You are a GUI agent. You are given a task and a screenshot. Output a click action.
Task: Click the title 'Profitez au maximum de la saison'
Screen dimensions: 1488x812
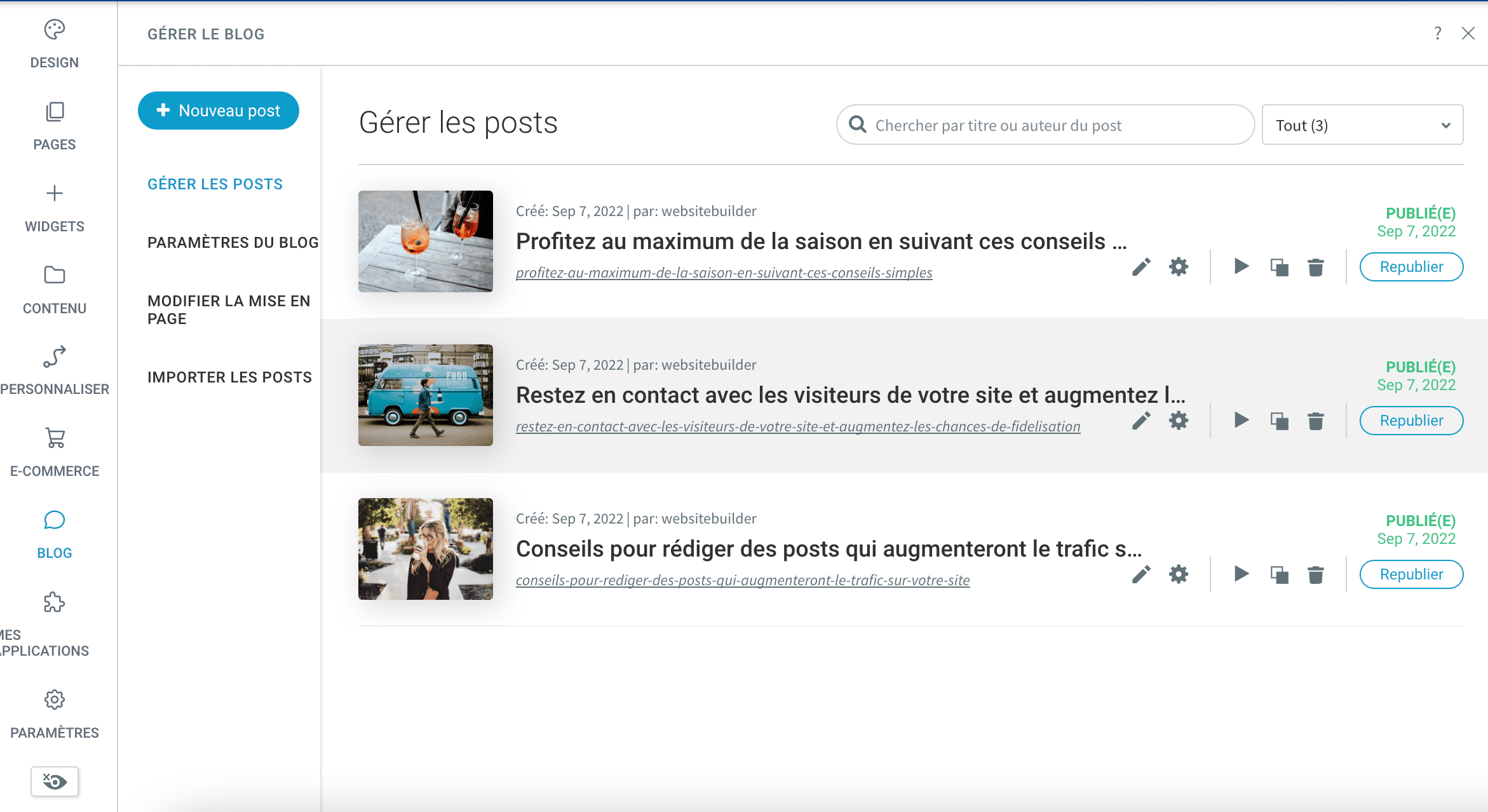[x=822, y=241]
